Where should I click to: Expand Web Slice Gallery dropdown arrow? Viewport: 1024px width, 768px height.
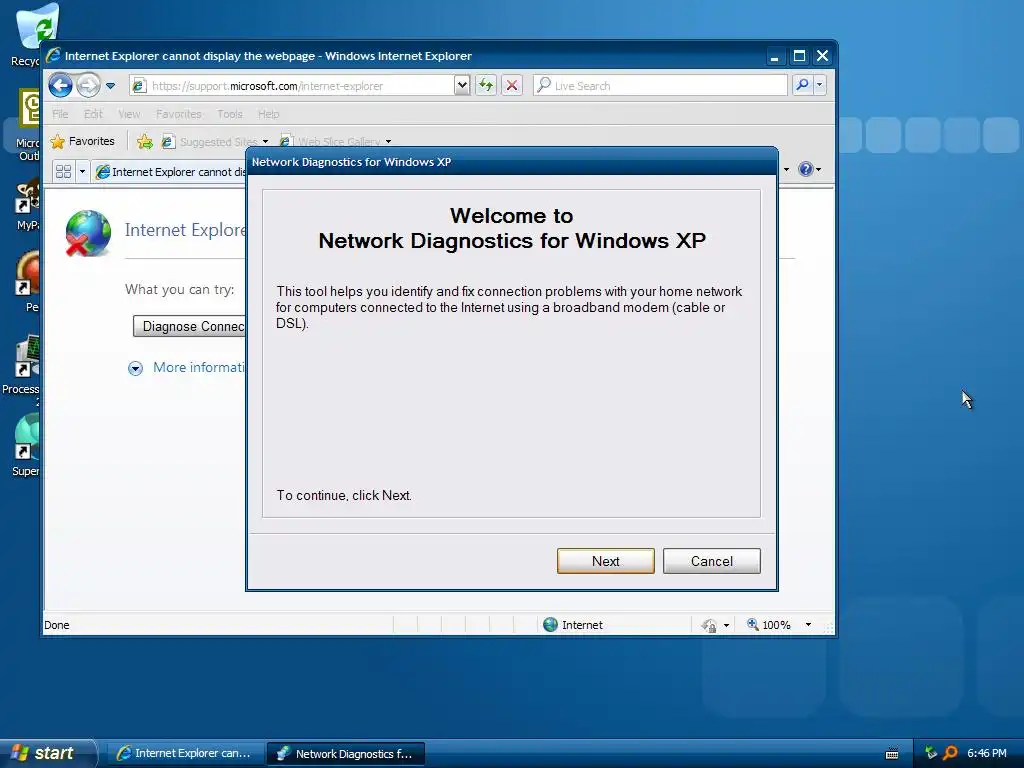pyautogui.click(x=389, y=142)
